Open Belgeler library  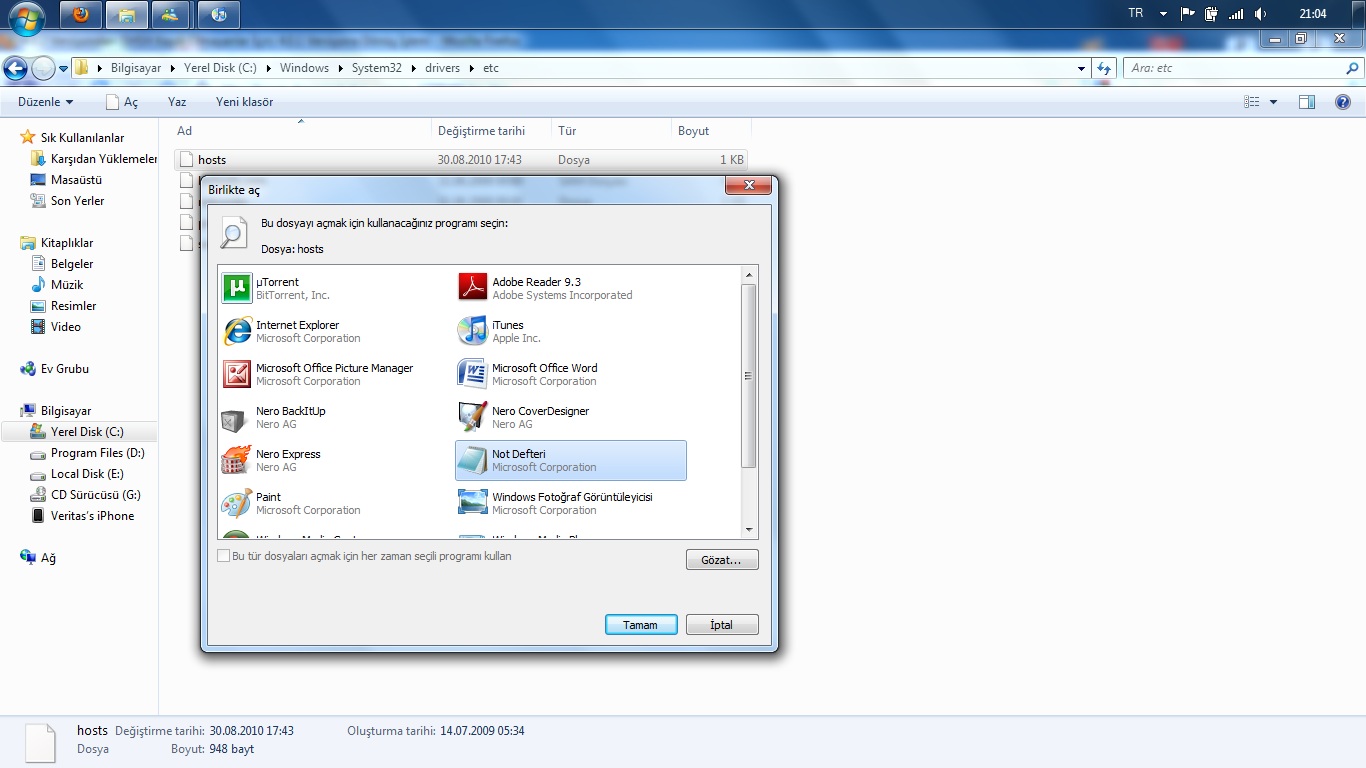[x=72, y=264]
